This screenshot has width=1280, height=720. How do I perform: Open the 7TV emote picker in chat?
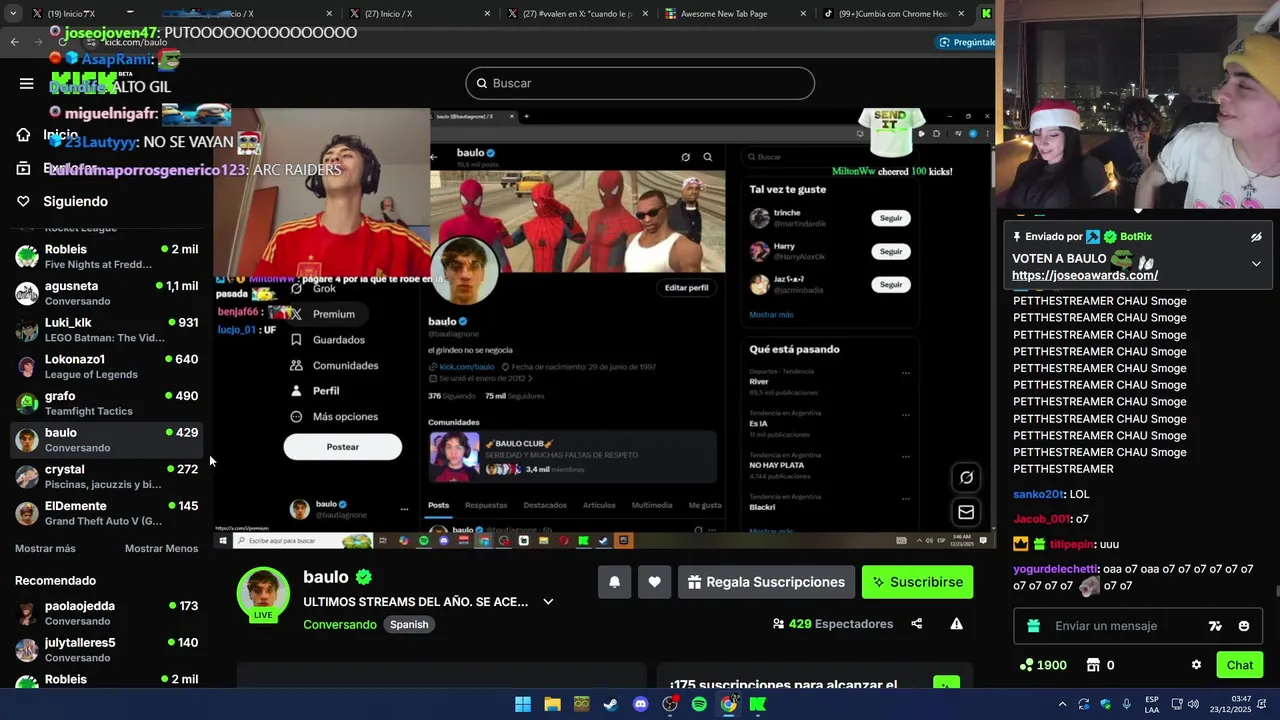[1215, 626]
